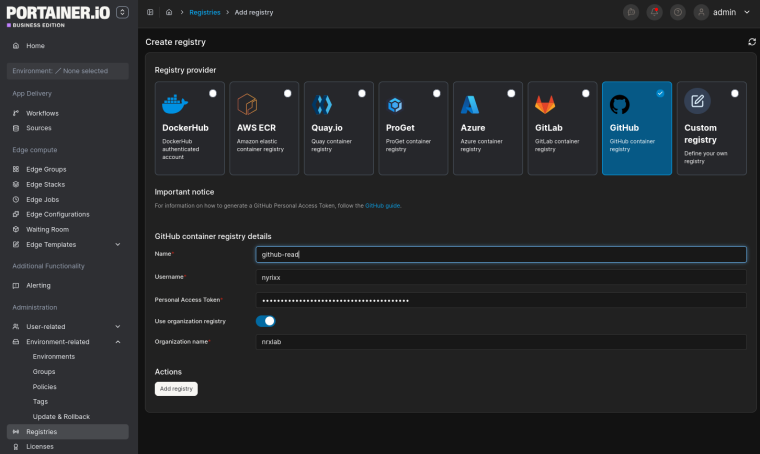Collapse the Environment-related section chevron
760x454 pixels.
click(118, 342)
